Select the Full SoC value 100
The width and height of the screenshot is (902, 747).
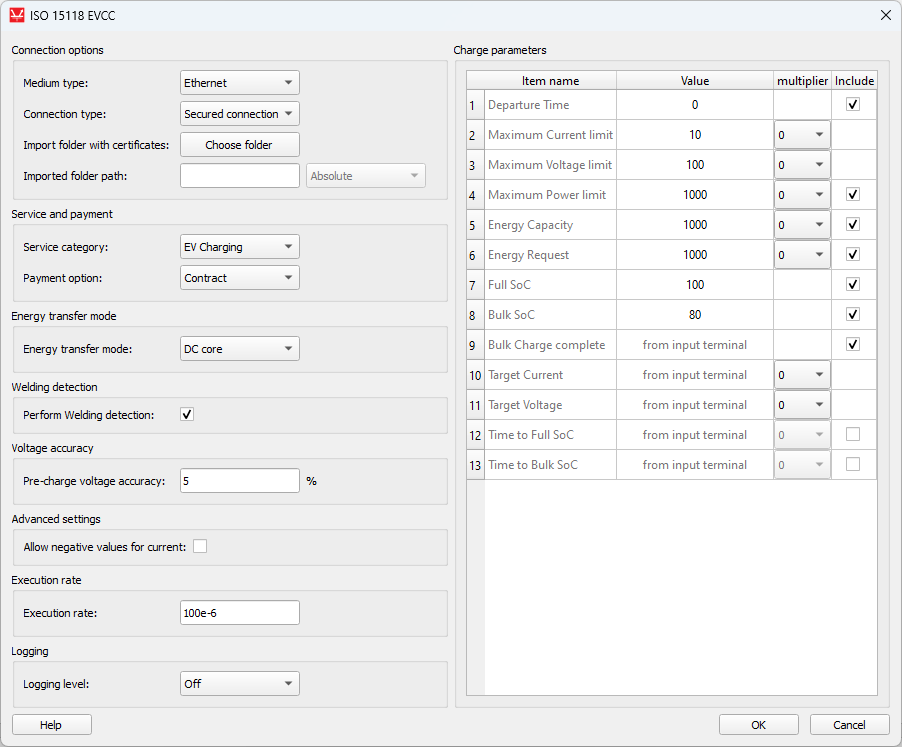click(x=695, y=284)
